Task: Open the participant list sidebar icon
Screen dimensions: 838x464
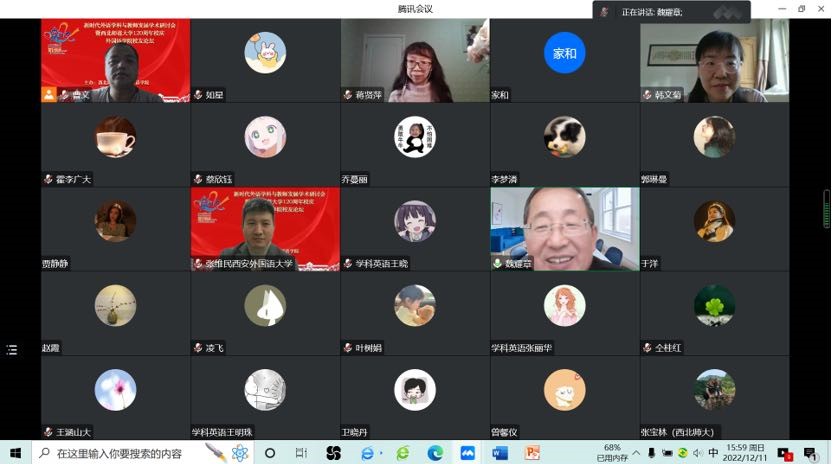Action: pyautogui.click(x=12, y=350)
